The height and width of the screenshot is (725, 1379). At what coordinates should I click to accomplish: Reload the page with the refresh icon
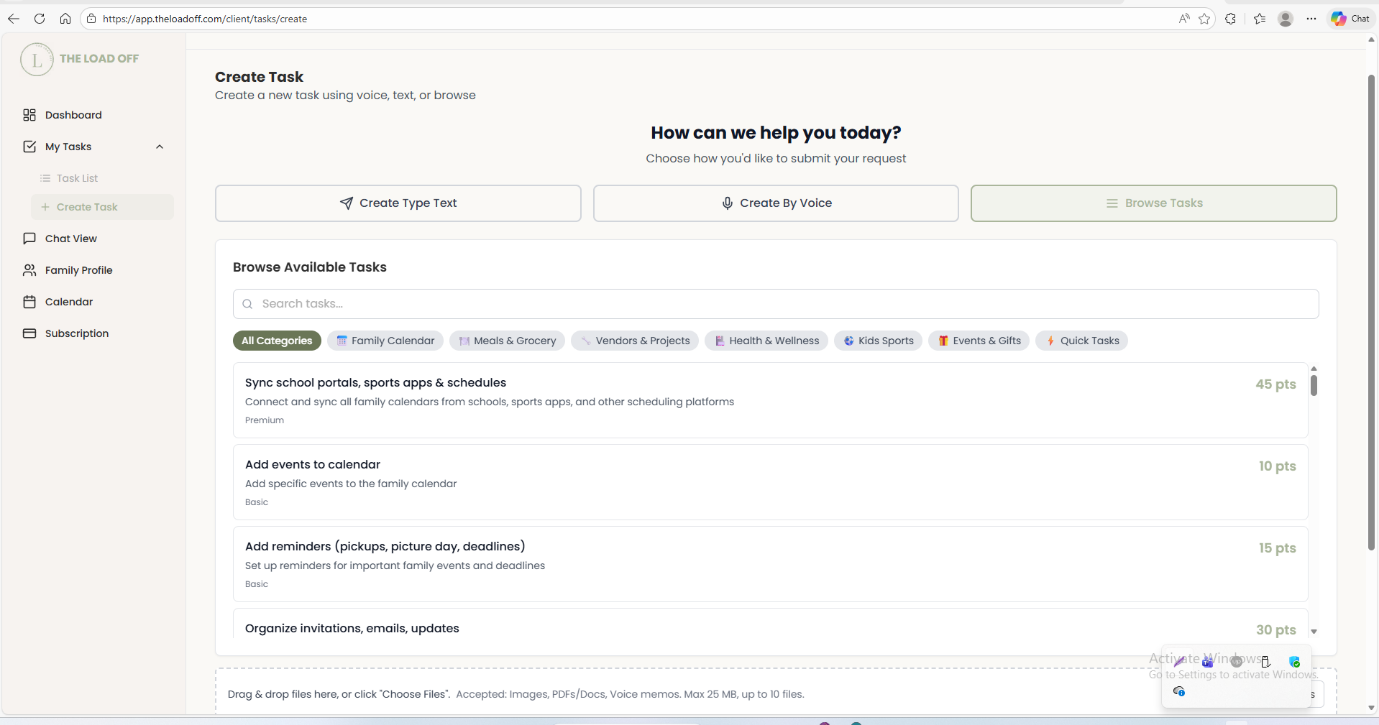click(x=40, y=19)
